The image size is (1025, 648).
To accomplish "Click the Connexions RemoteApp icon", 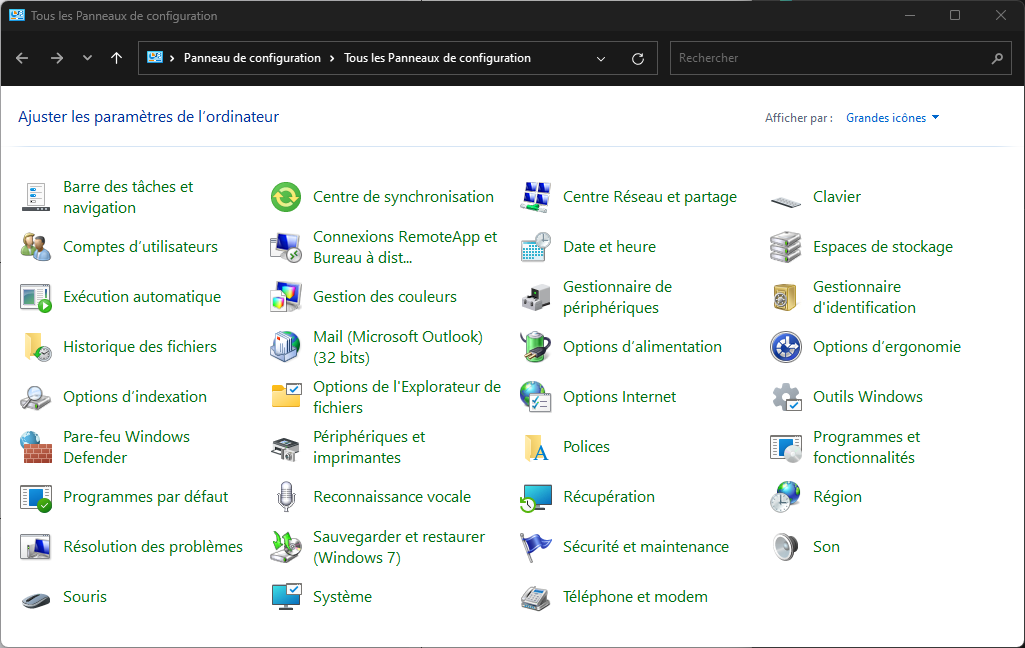I will pyautogui.click(x=286, y=247).
